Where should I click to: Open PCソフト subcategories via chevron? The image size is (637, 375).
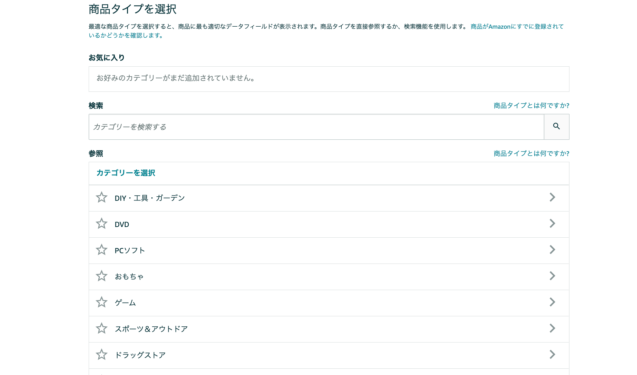point(552,250)
